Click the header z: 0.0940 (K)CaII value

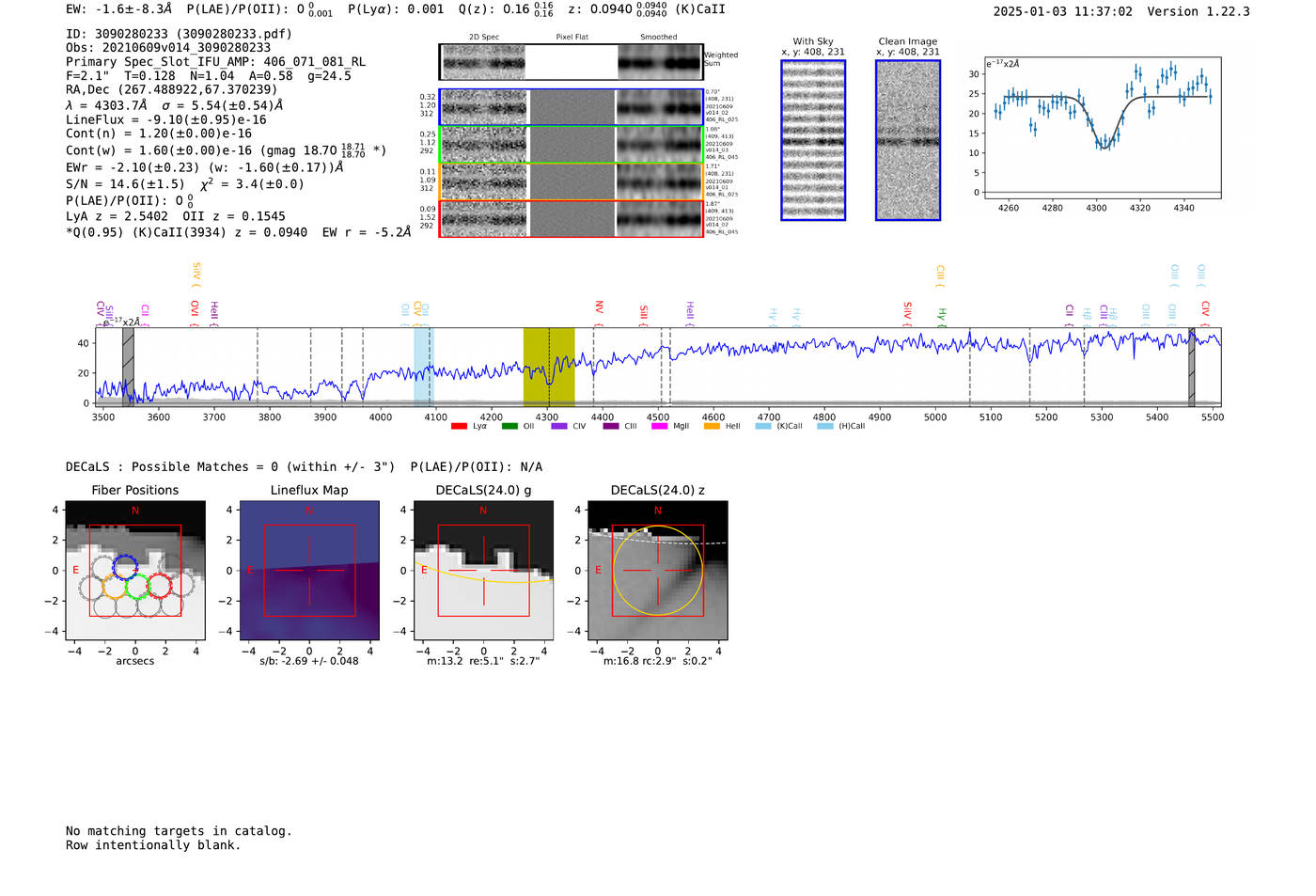point(647,9)
